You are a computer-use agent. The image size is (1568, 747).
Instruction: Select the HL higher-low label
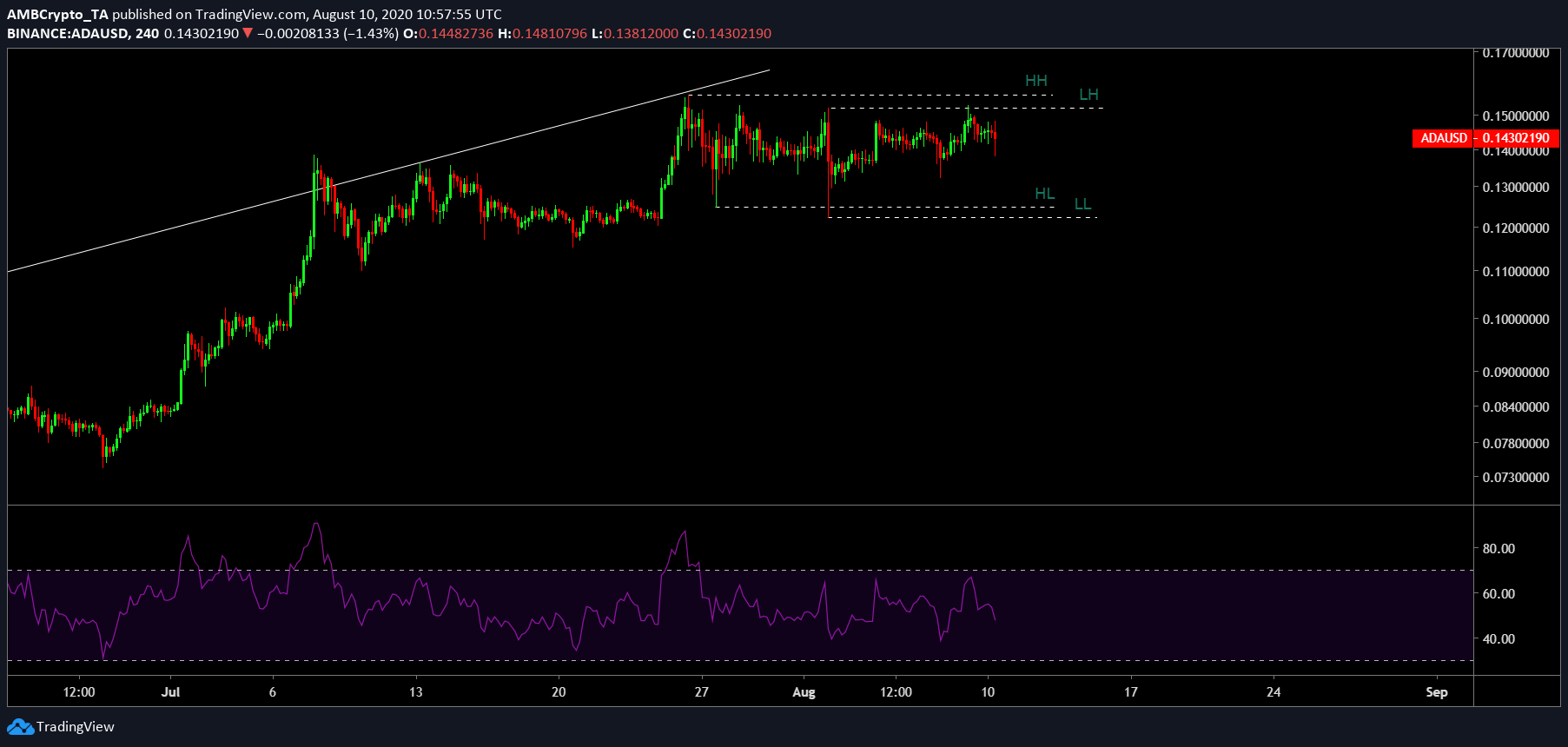(1044, 194)
